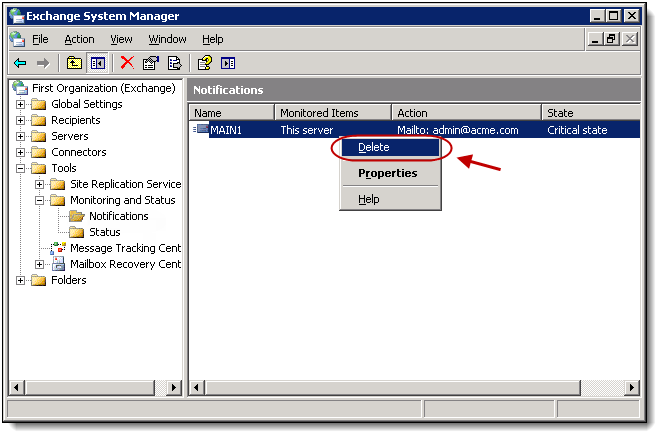Choose Properties from the context menu

coord(390,173)
